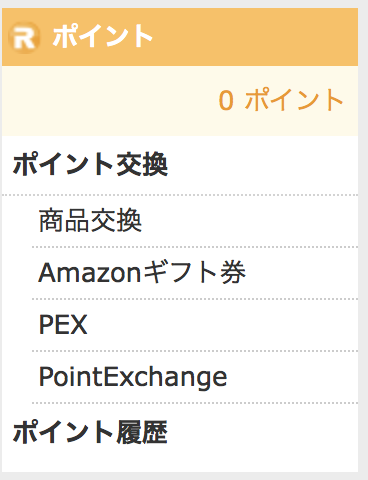Open the PointExchange menu entry

point(133,377)
